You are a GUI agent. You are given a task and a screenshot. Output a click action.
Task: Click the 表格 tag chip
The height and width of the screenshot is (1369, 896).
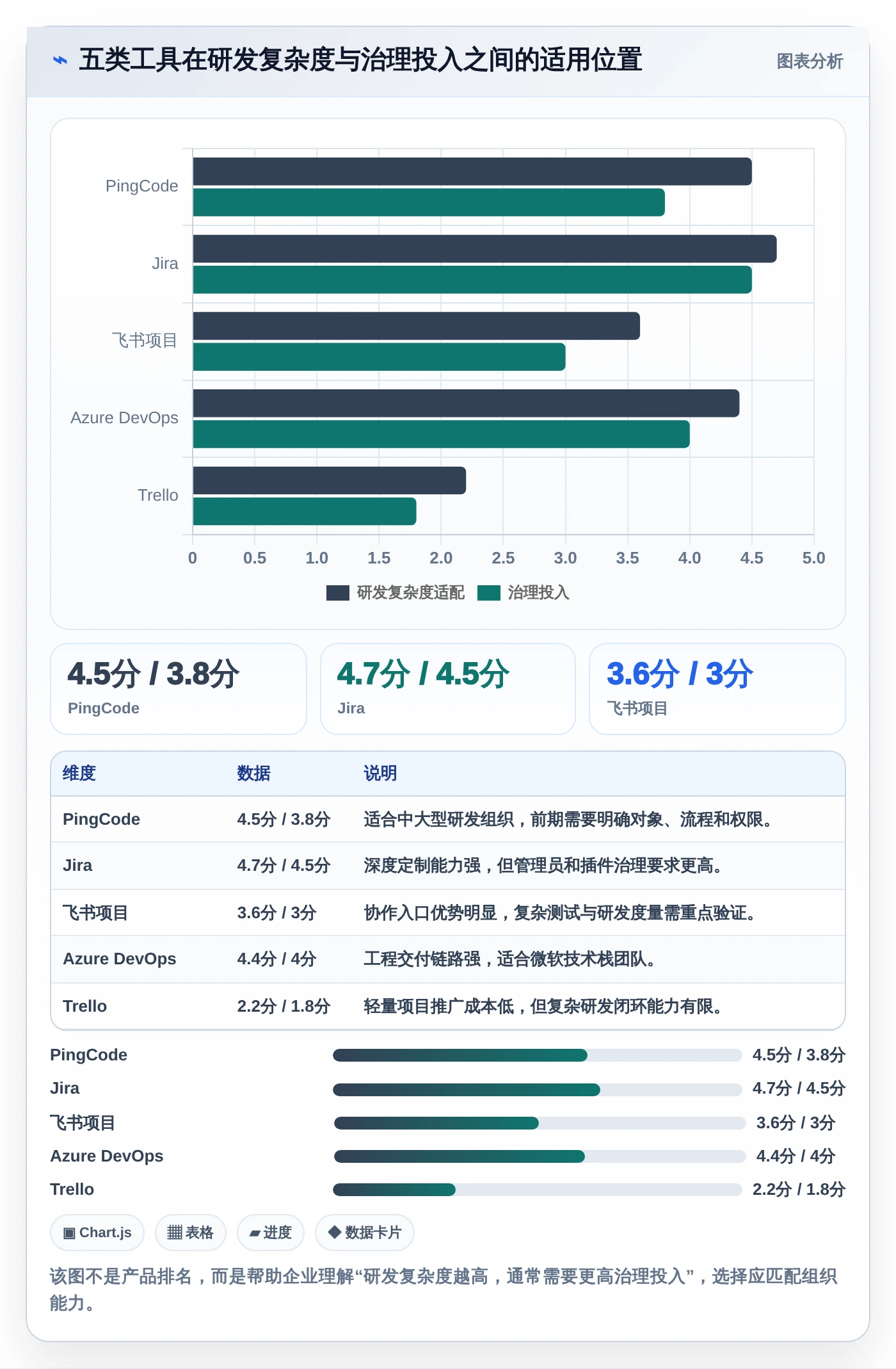pos(191,1233)
